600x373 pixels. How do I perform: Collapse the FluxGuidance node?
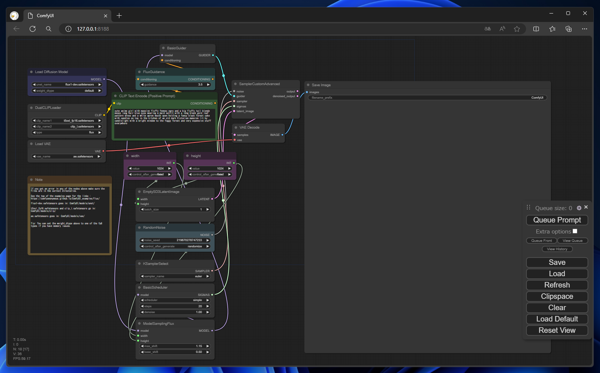[139, 72]
